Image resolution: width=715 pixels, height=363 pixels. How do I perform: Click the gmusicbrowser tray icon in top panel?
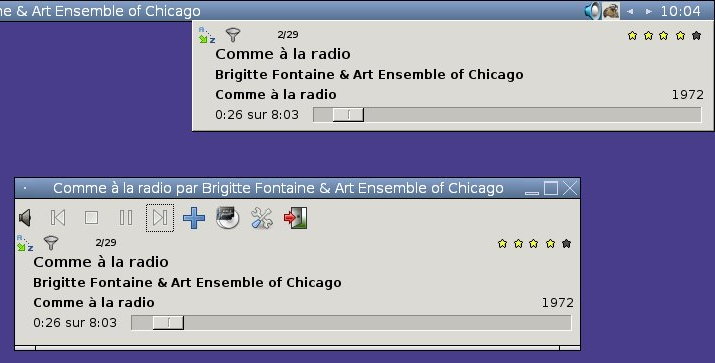[611, 10]
